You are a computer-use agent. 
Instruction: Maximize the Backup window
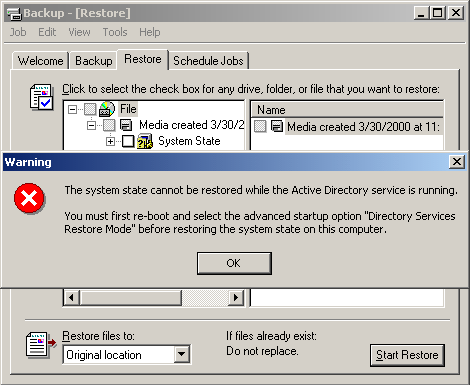437,13
